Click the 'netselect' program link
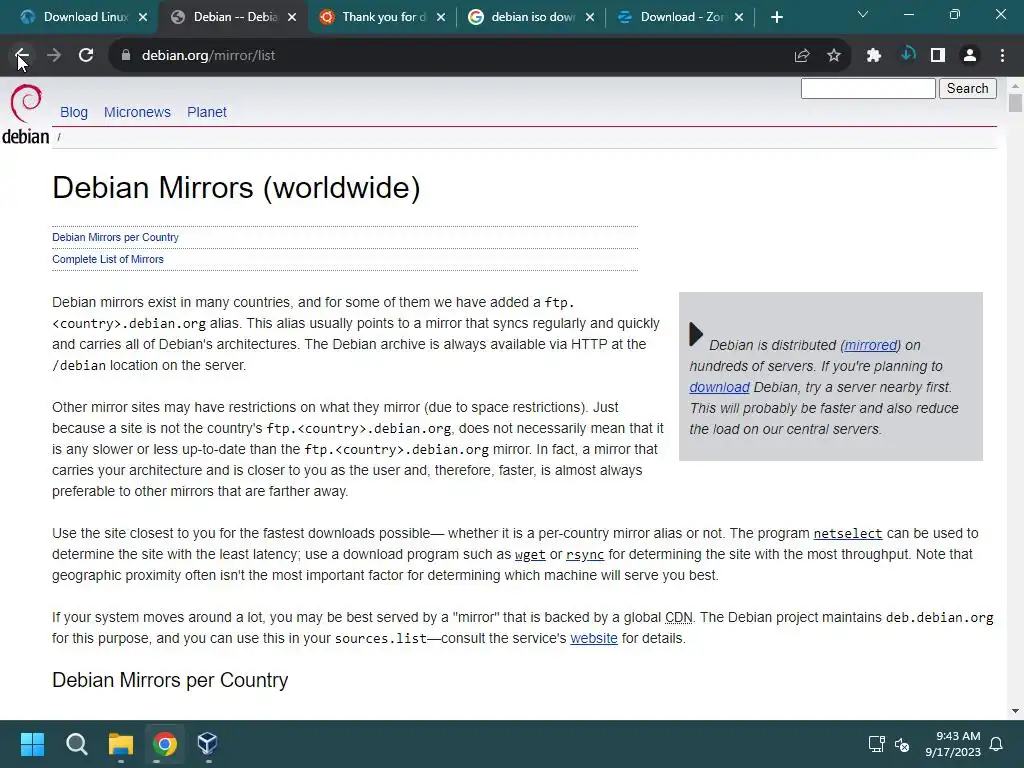Screen dimensions: 1024x768 click(x=848, y=534)
